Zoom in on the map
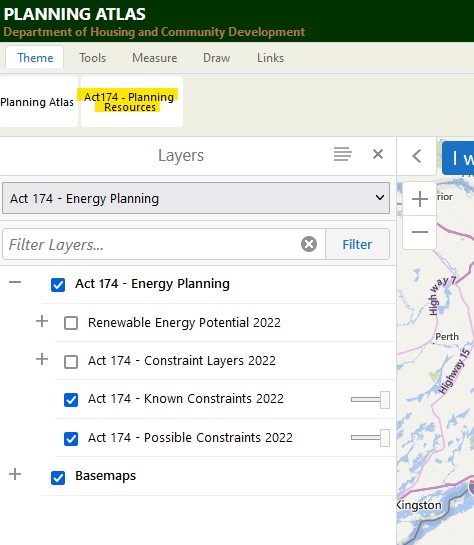Screen dimensions: 474x545 420,199
